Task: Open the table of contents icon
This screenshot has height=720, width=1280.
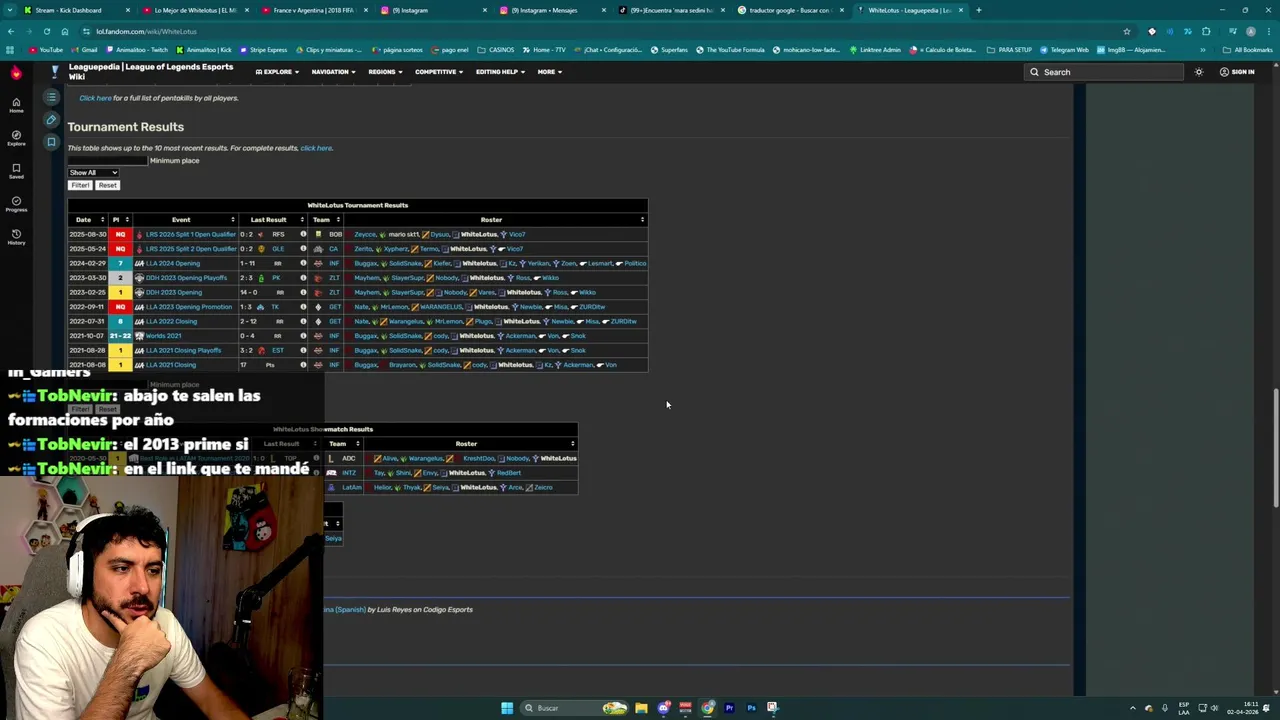Action: pos(51,97)
